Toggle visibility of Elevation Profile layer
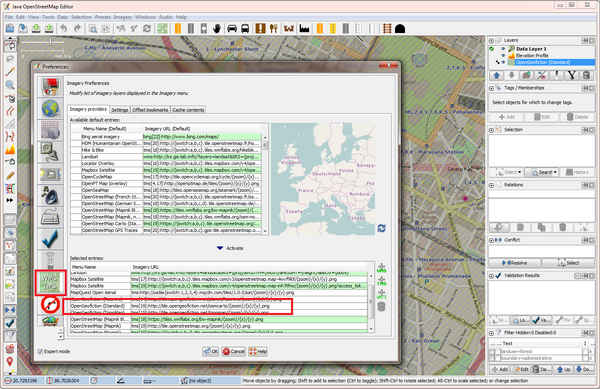 point(503,55)
